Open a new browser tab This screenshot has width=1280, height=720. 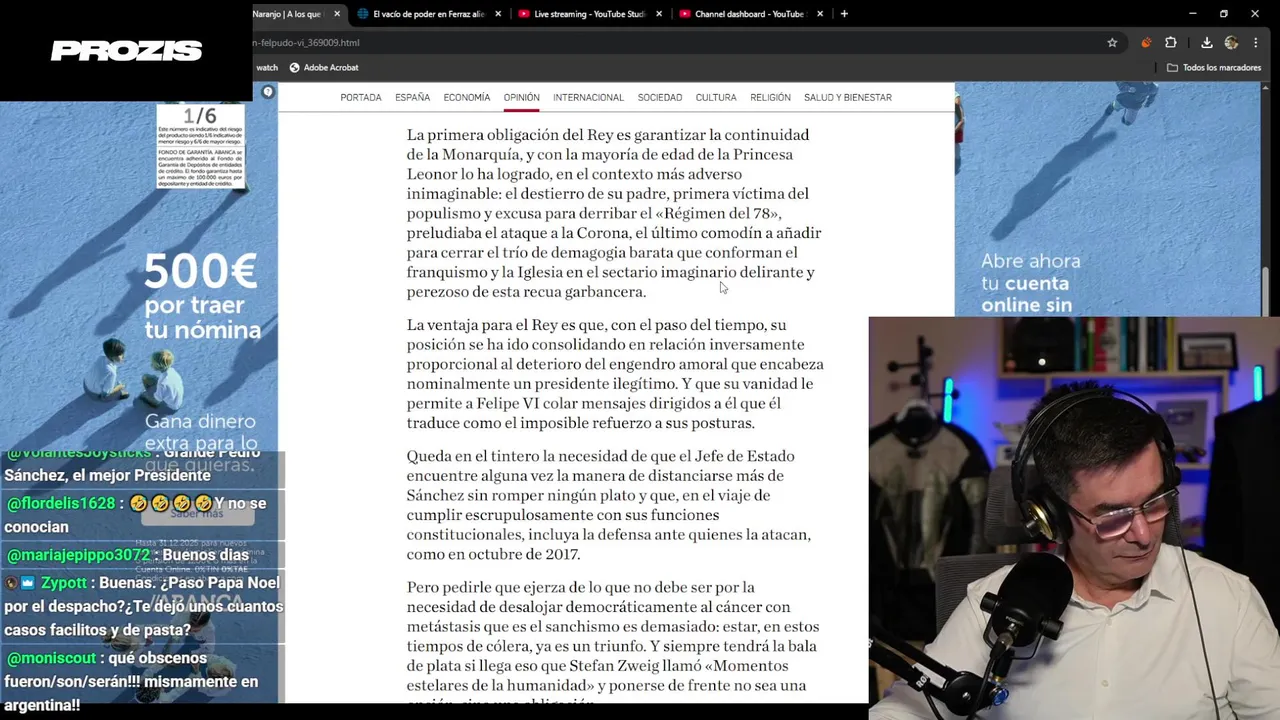click(844, 14)
